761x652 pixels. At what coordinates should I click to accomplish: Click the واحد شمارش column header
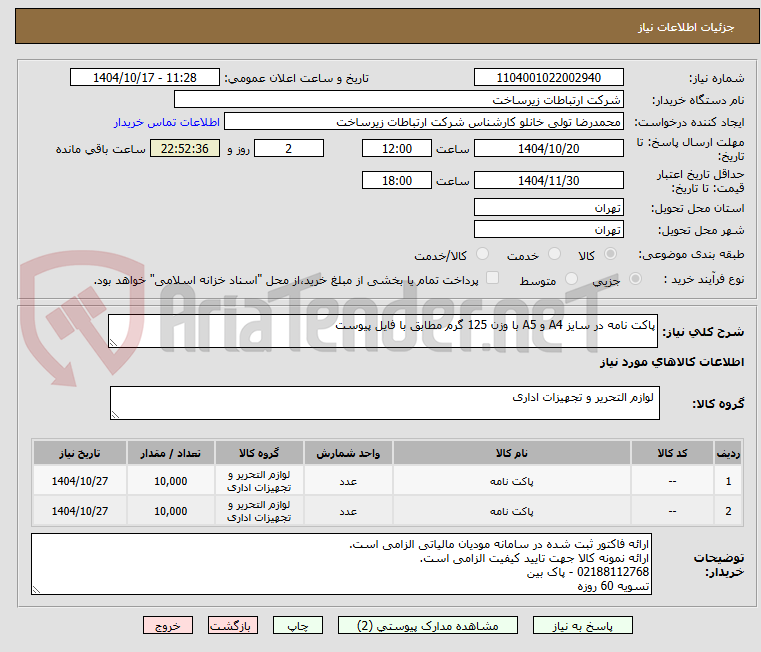[348, 453]
